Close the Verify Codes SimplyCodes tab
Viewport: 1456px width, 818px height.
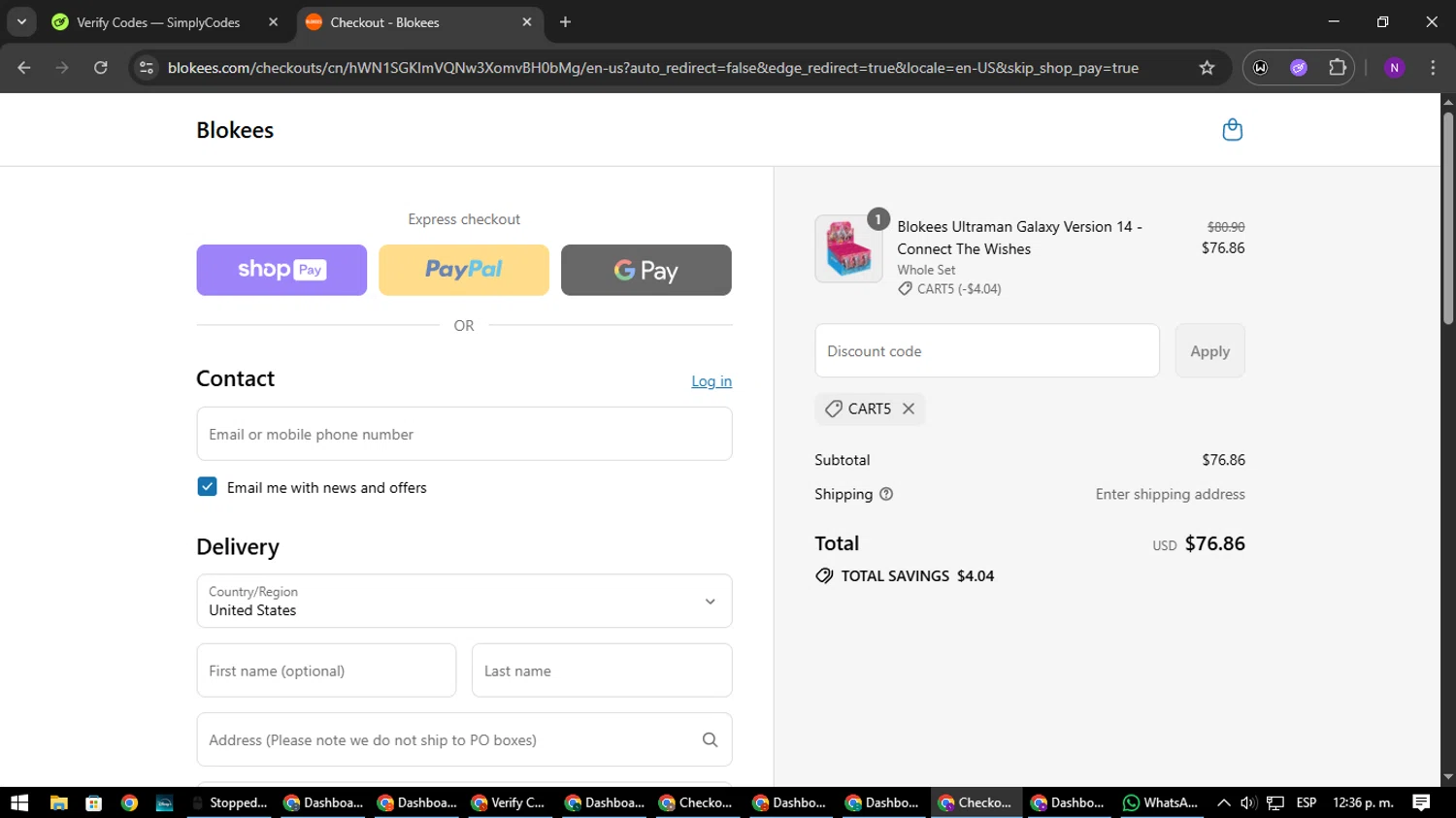[273, 21]
